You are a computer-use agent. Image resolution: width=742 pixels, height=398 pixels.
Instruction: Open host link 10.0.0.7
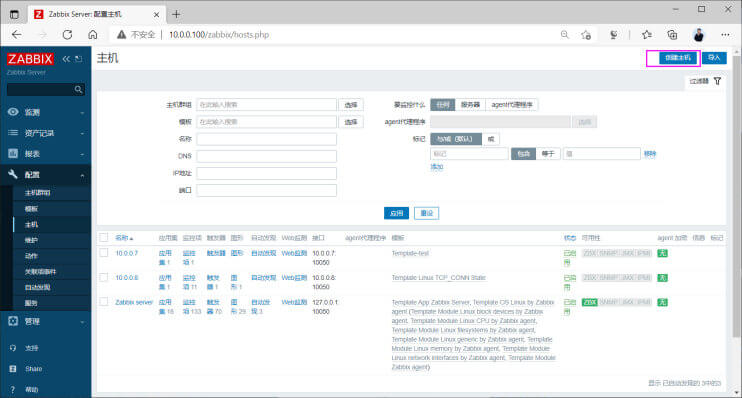tap(126, 253)
